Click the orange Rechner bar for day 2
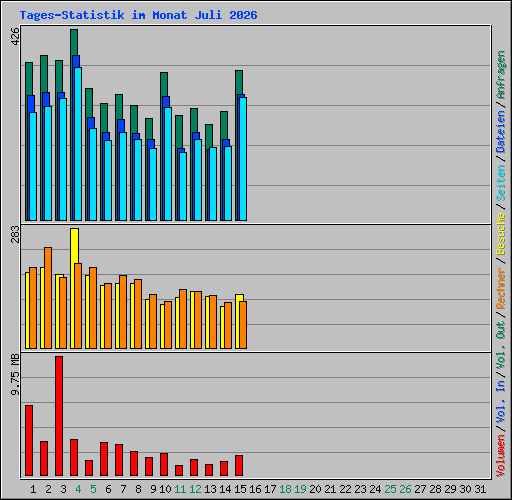Image resolution: width=512 pixels, height=500 pixels. (48, 298)
